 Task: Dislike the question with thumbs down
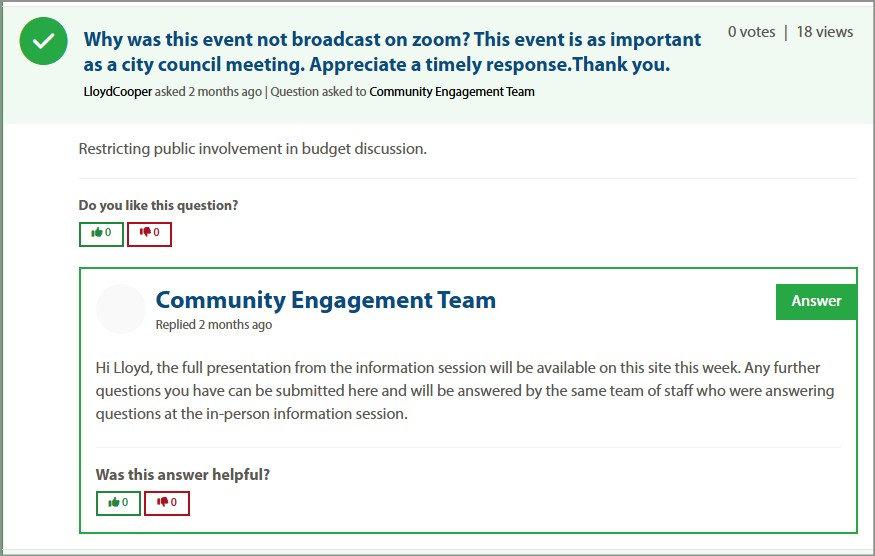pos(149,233)
